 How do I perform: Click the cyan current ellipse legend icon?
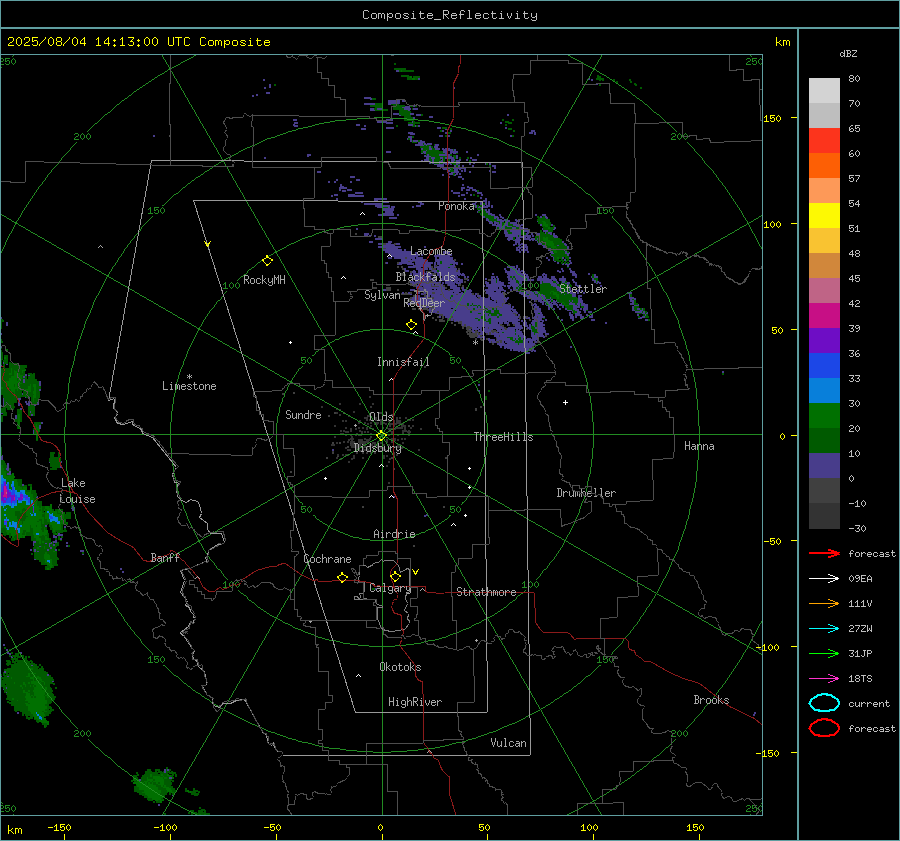click(824, 703)
